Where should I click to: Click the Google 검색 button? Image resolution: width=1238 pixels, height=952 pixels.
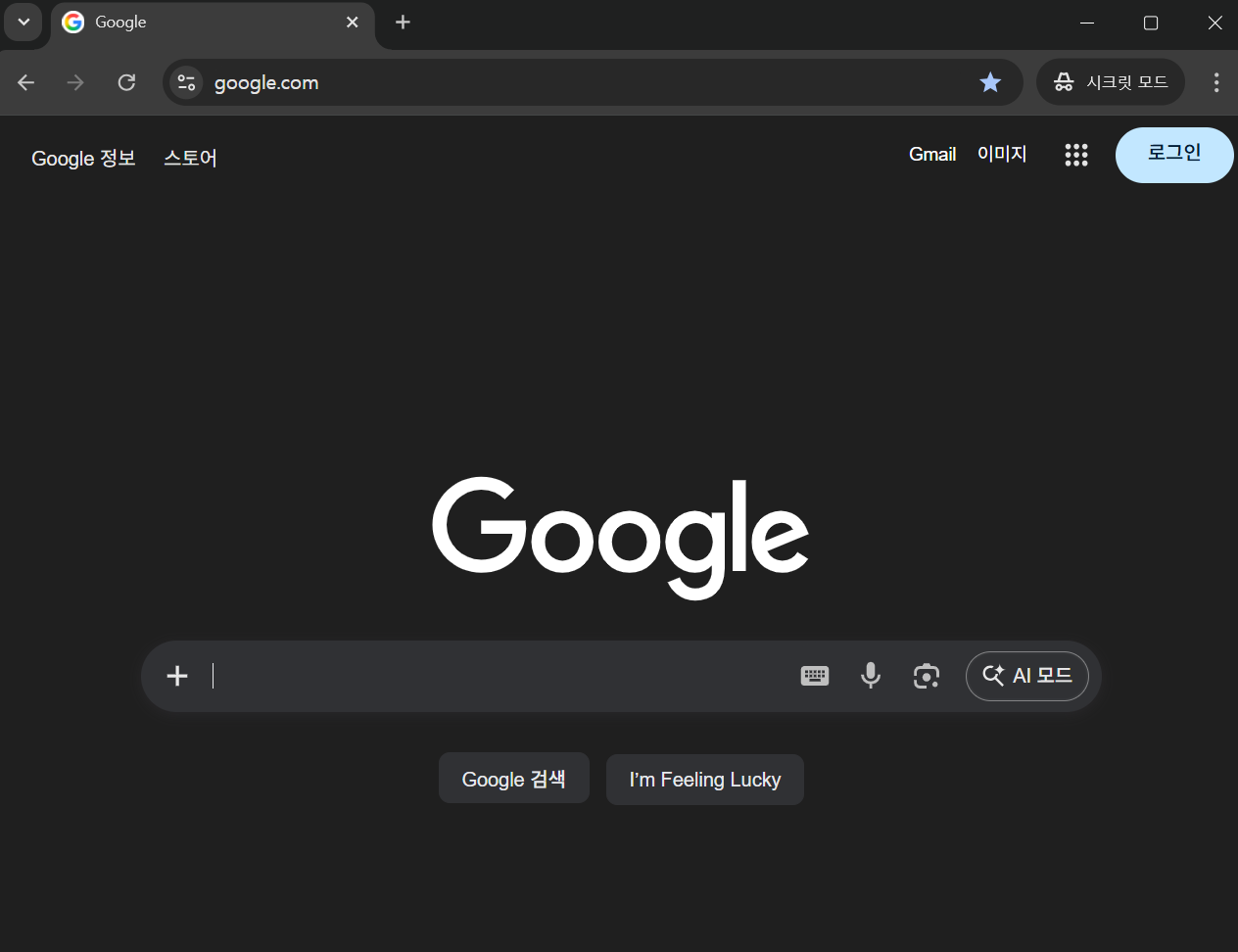(514, 779)
